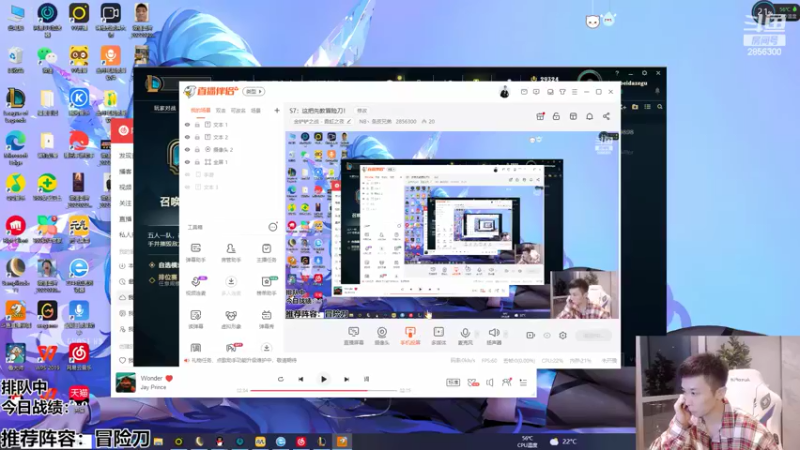This screenshot has width=800, height=450.
Task: Skip to the next track in music player
Action: pyautogui.click(x=346, y=379)
